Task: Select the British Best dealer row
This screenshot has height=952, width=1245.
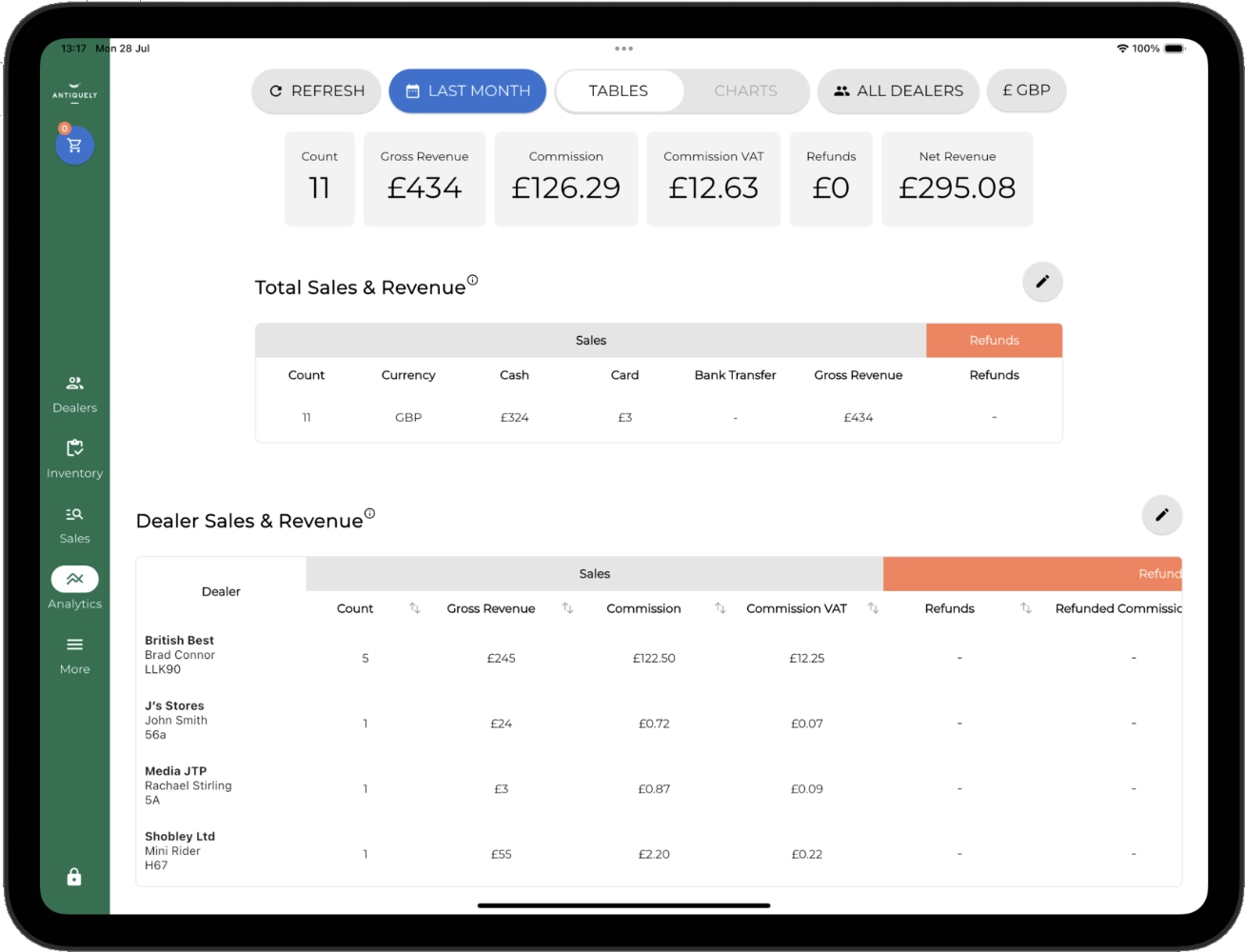Action: (659, 655)
